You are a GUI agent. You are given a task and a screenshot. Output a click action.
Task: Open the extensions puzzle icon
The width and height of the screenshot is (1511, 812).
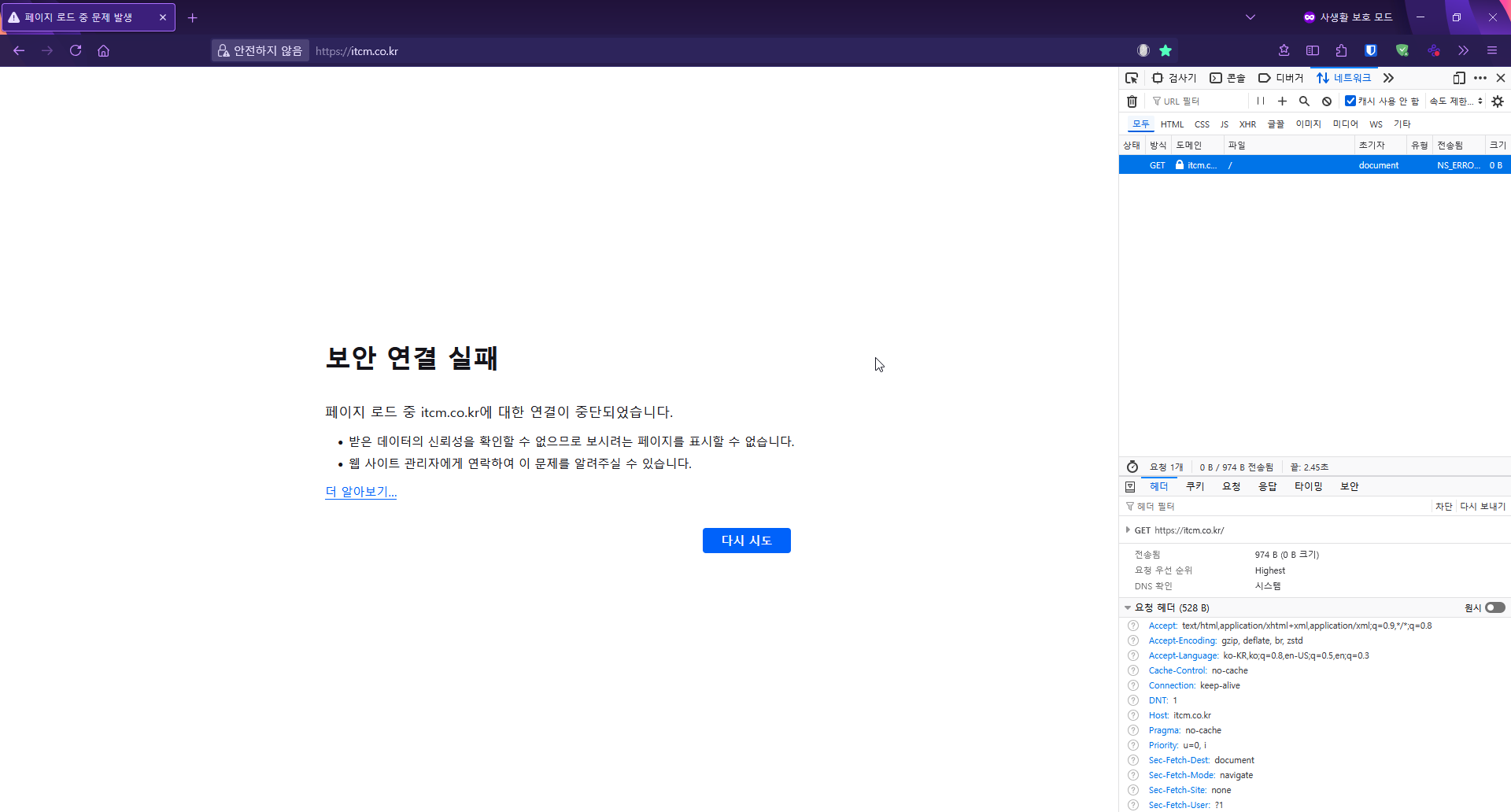[x=1341, y=50]
